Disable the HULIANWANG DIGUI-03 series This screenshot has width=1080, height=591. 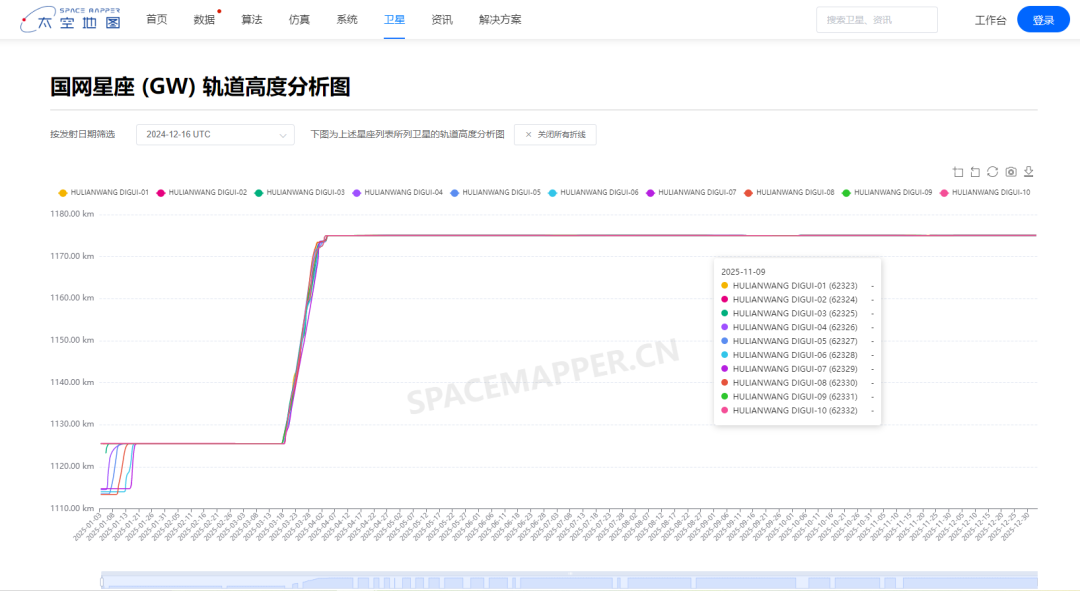(300, 192)
